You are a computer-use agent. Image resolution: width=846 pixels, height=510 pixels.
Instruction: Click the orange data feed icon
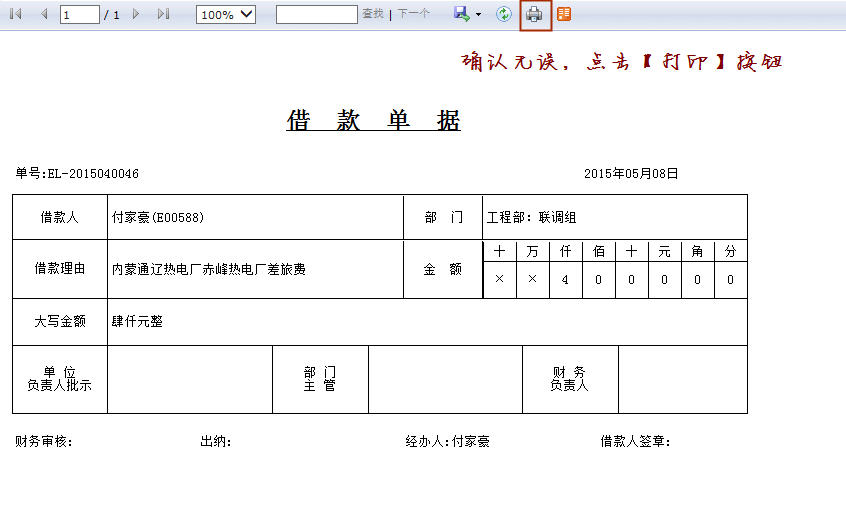click(564, 14)
